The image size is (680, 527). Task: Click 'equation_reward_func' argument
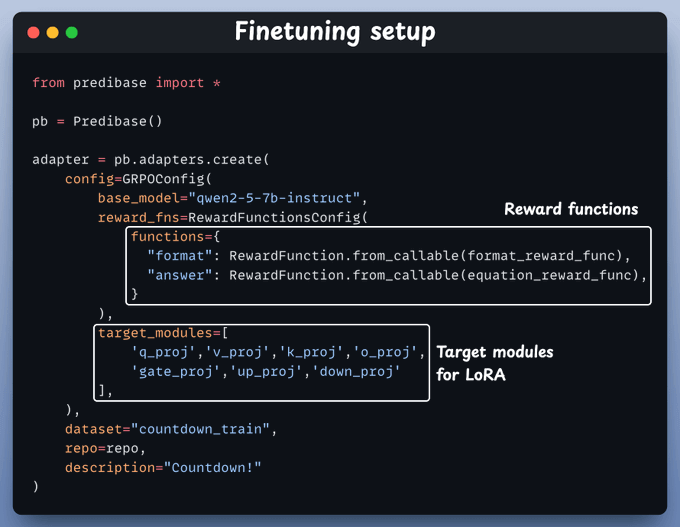coord(549,275)
